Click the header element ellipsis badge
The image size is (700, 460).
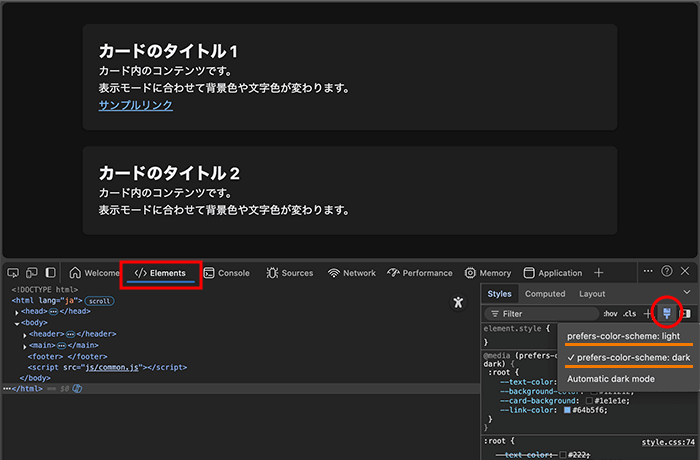[x=70, y=334]
